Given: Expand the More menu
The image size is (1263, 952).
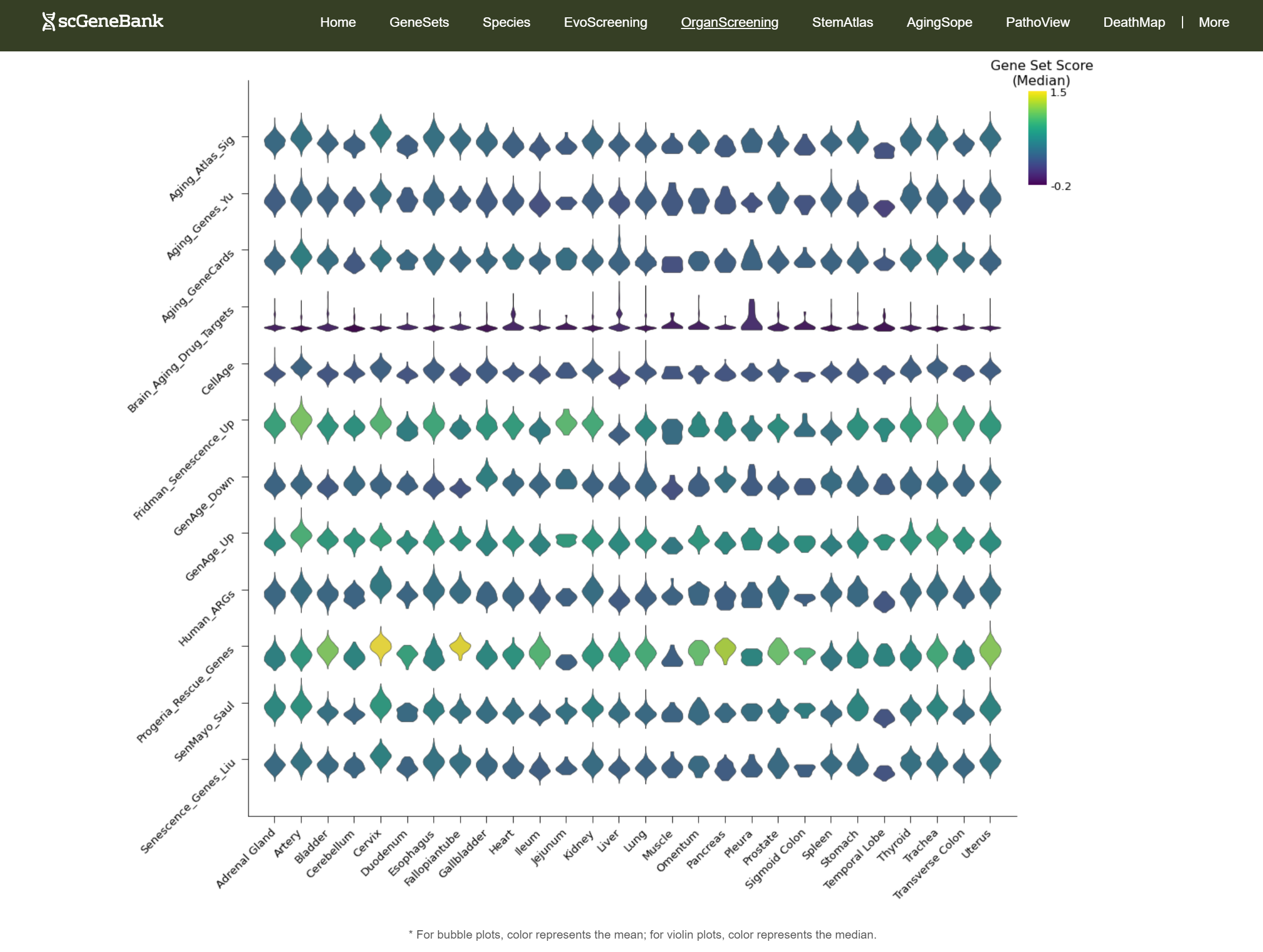Looking at the screenshot, I should tap(1213, 22).
